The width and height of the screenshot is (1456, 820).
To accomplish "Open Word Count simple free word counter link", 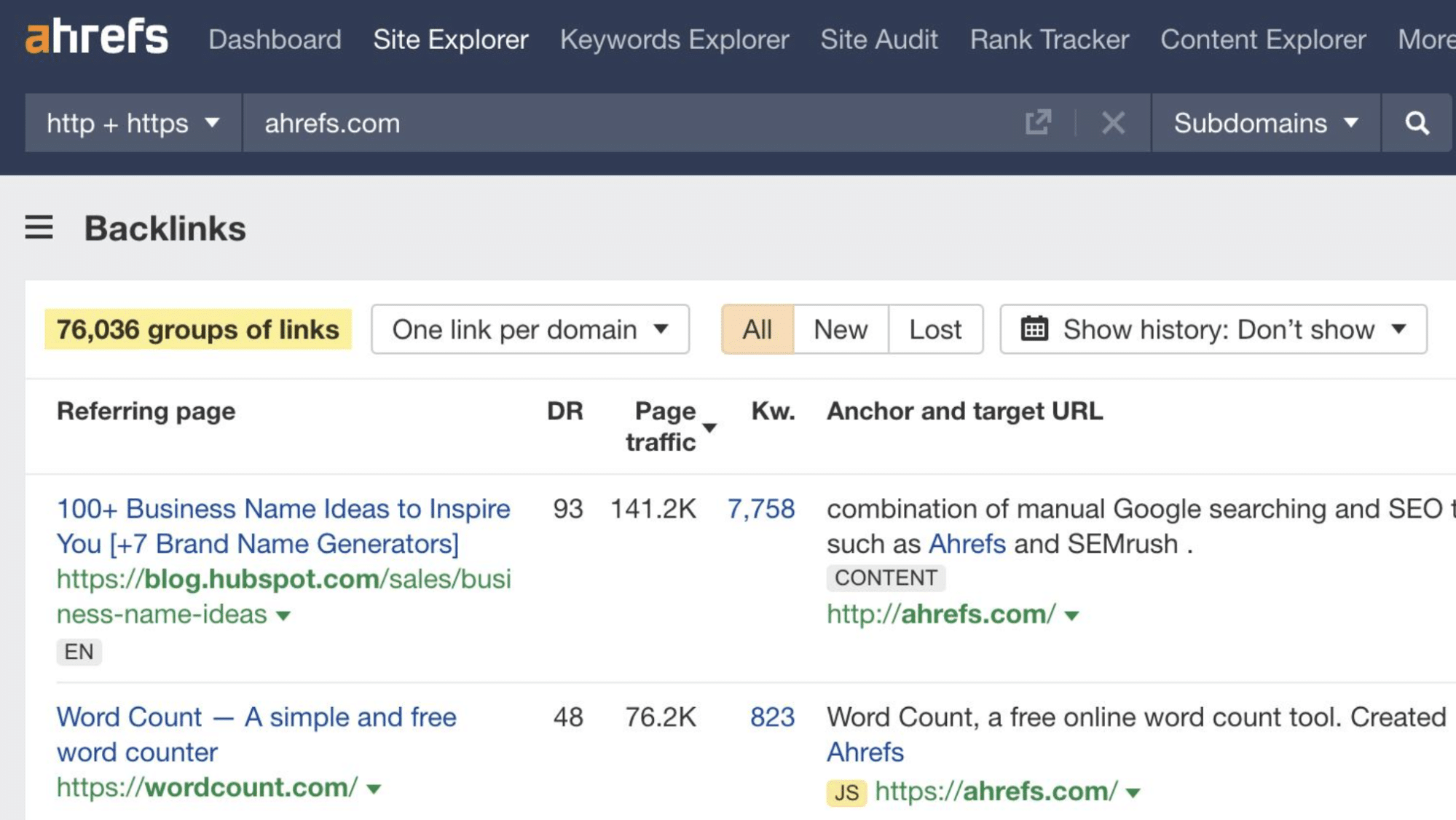I will (256, 734).
